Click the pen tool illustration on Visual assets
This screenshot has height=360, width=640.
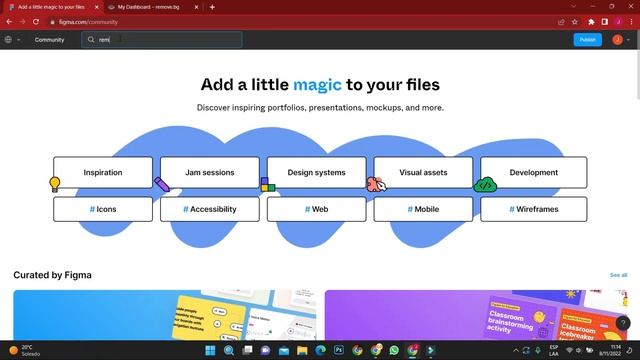(x=376, y=184)
